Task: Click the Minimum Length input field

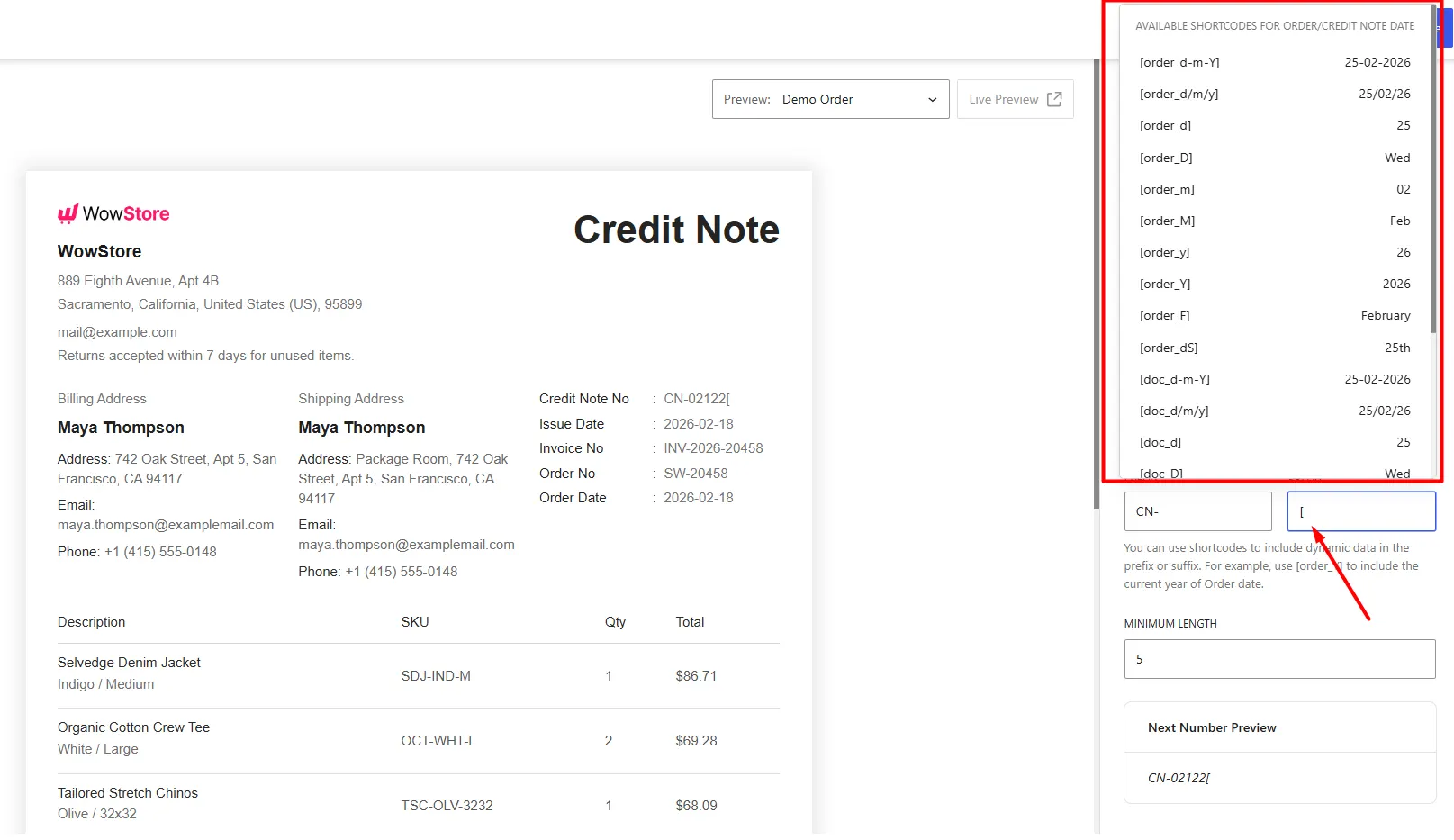Action: tap(1279, 659)
